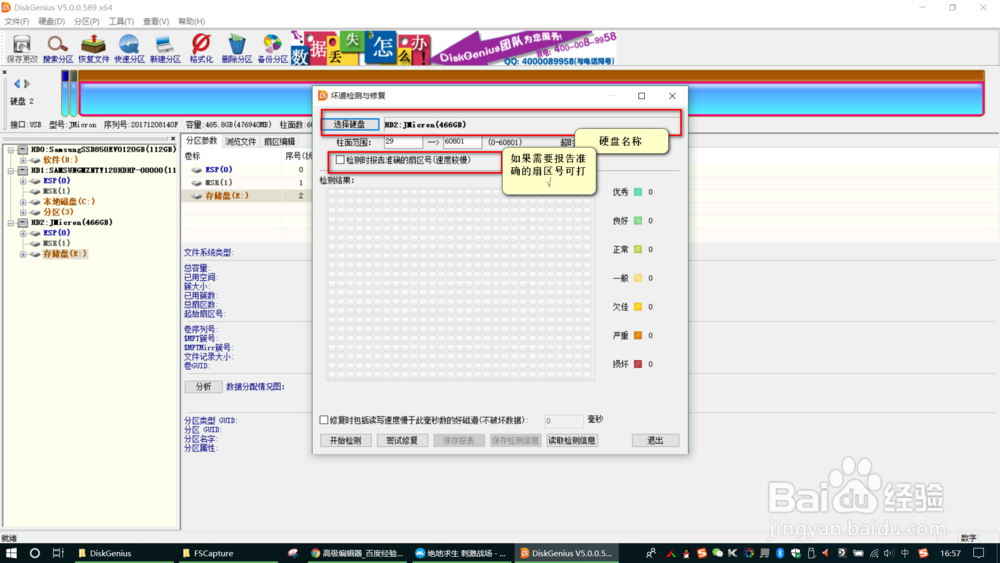
Task: Open the View (查看) menu
Action: pyautogui.click(x=156, y=21)
